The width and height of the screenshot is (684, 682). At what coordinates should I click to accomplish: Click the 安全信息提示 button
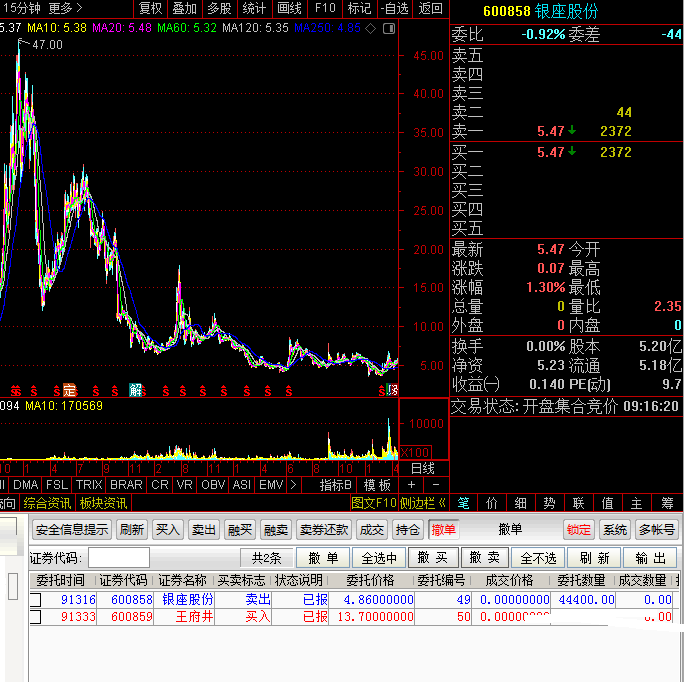(x=72, y=530)
